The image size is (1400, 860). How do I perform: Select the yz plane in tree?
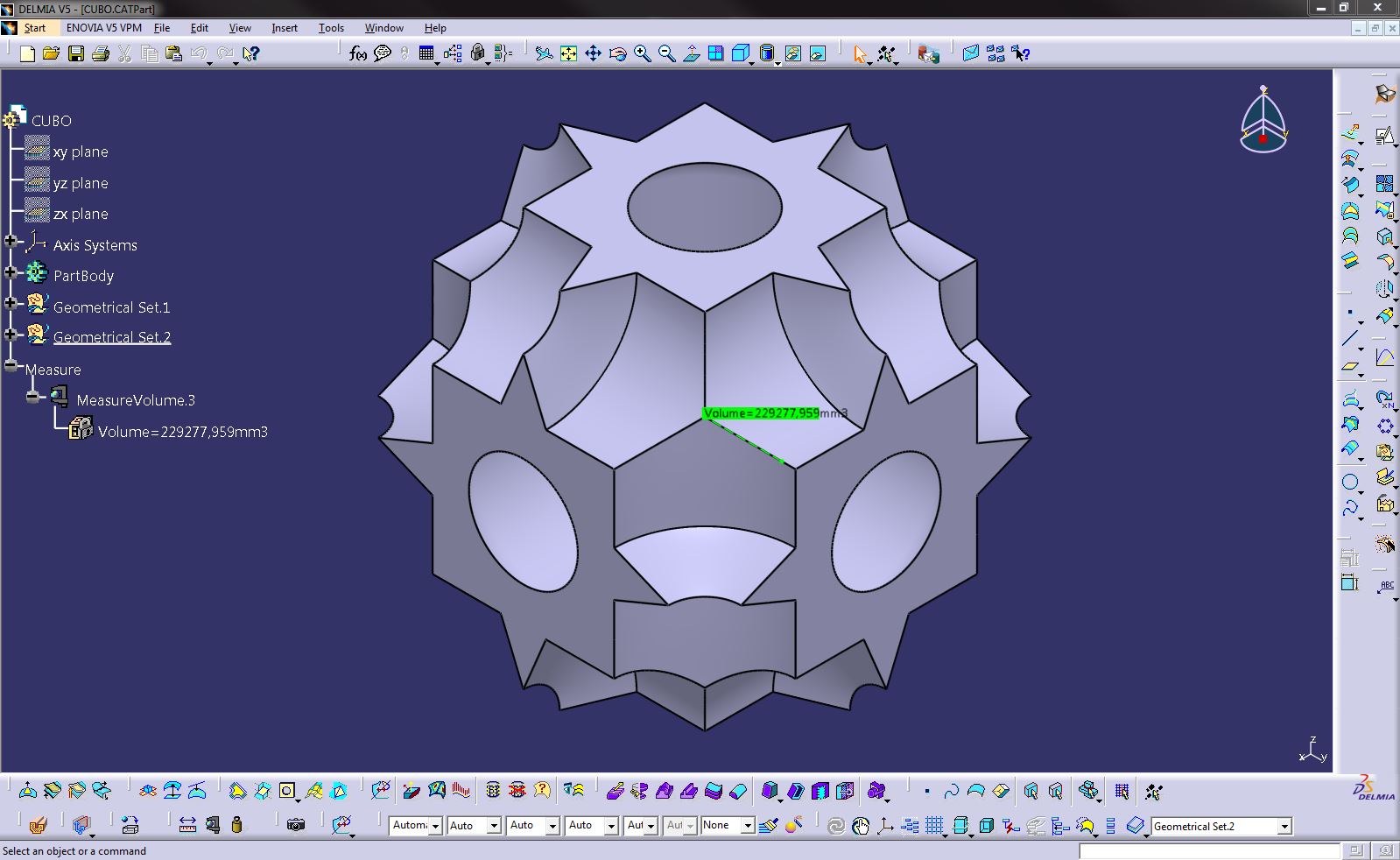coord(81,183)
